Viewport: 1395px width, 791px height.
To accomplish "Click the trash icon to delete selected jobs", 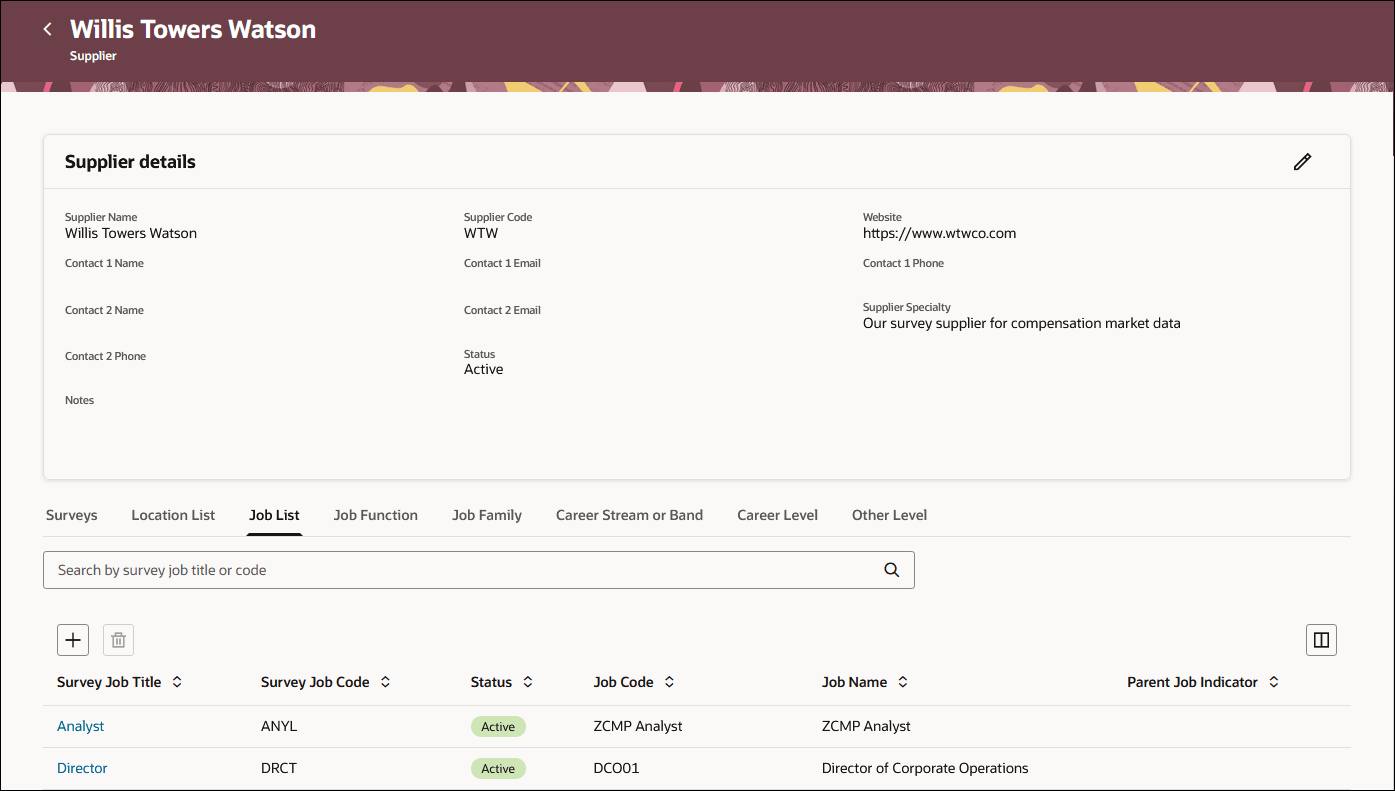I will coord(118,639).
